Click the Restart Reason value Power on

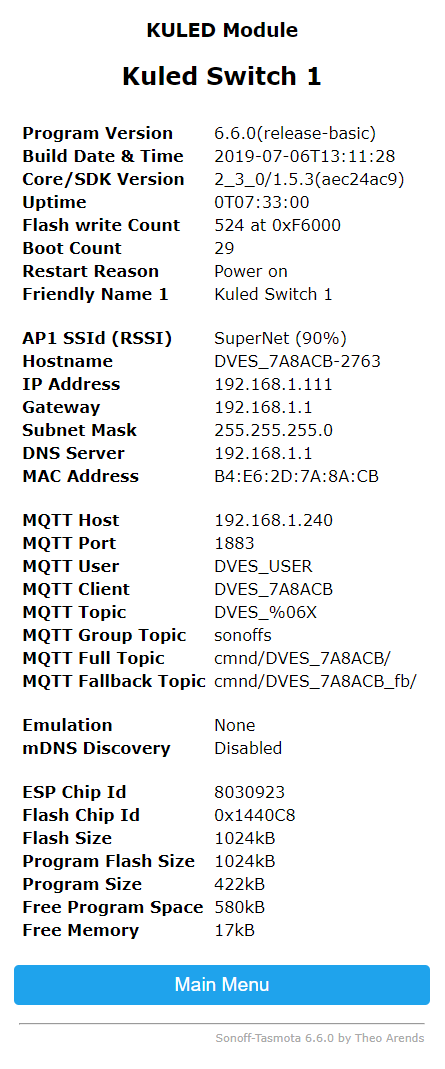point(251,271)
